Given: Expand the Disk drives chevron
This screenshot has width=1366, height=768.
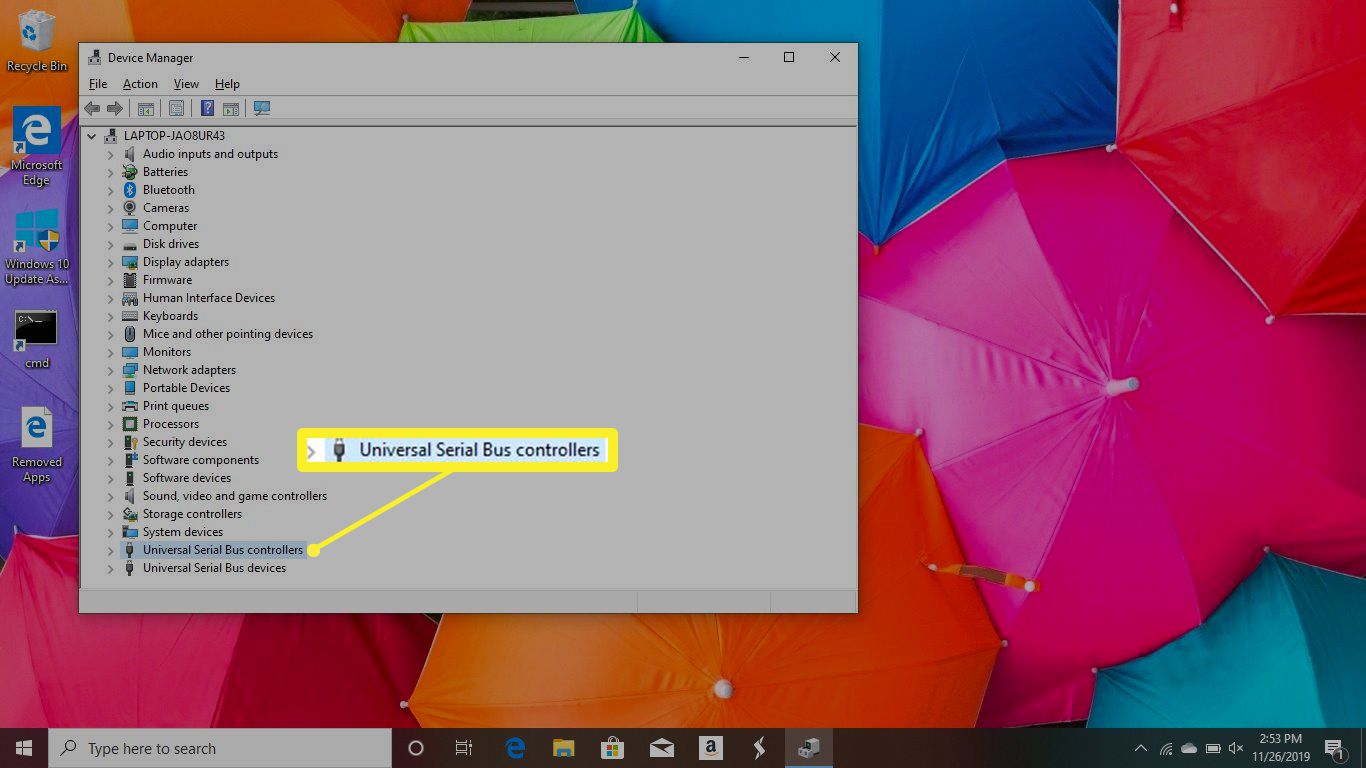Looking at the screenshot, I should (111, 244).
